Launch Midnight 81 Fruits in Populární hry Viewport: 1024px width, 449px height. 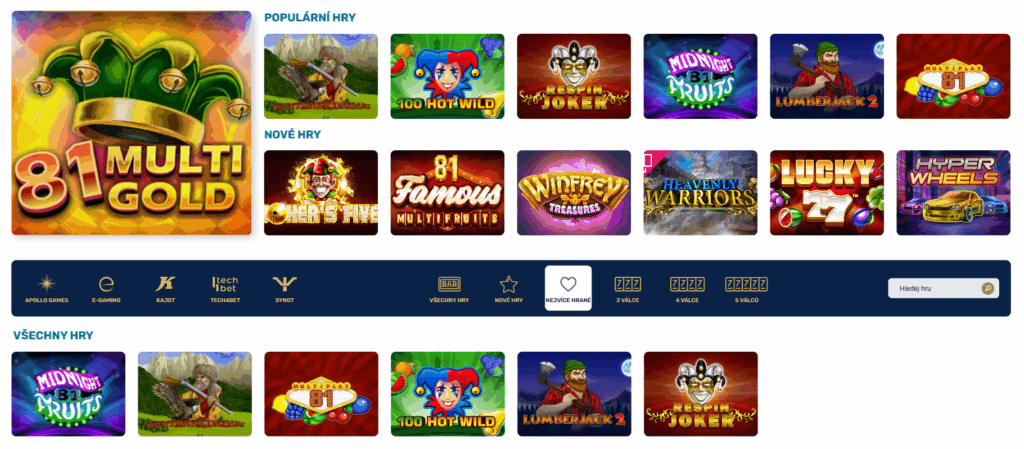tap(700, 76)
